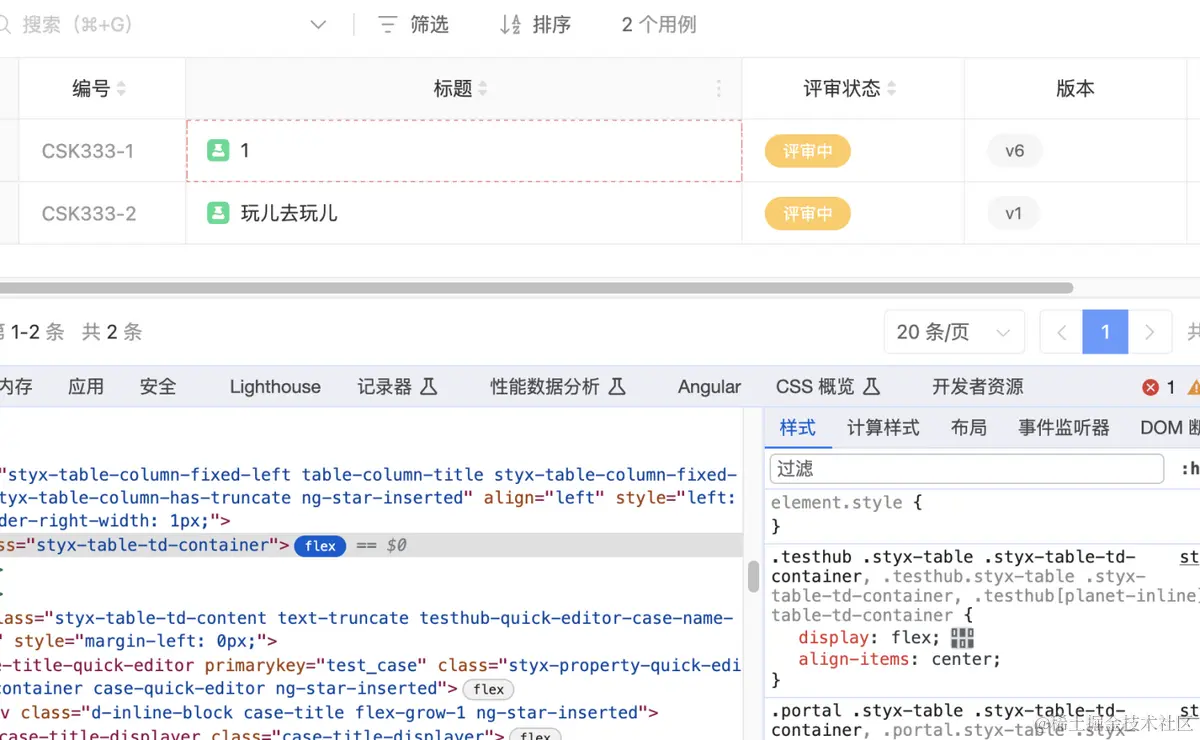Open the CSS 概览 tab

828,387
